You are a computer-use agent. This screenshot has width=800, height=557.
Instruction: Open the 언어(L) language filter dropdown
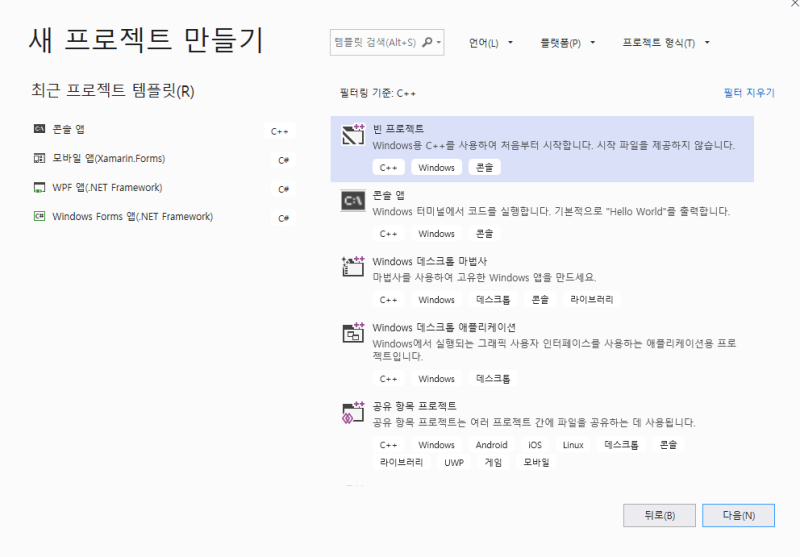490,43
